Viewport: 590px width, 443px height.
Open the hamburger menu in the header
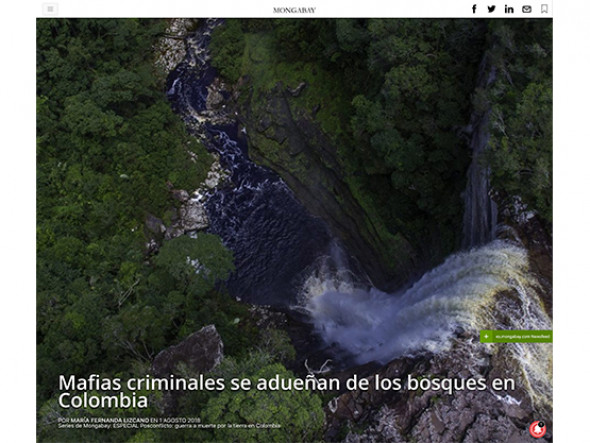50,9
